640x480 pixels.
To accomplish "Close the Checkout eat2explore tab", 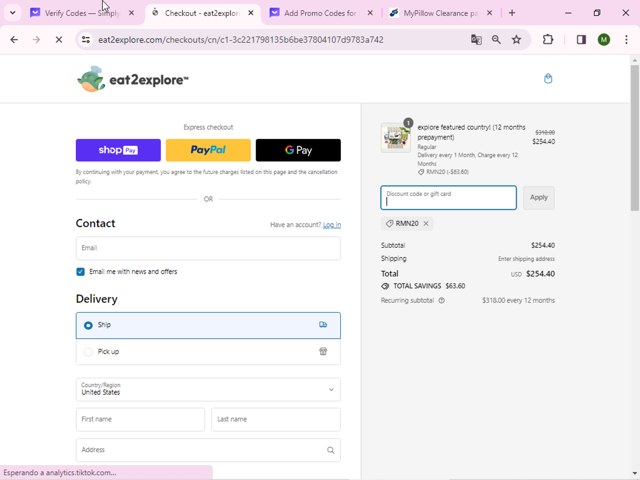I will point(251,13).
